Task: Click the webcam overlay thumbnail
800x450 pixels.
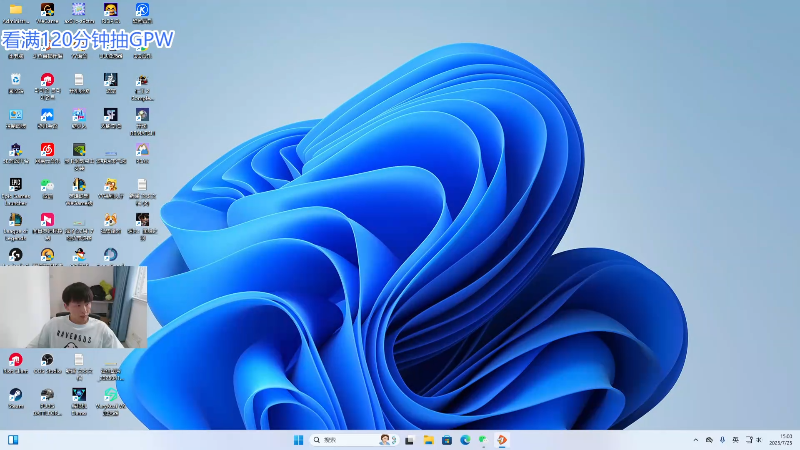Action: click(73, 307)
